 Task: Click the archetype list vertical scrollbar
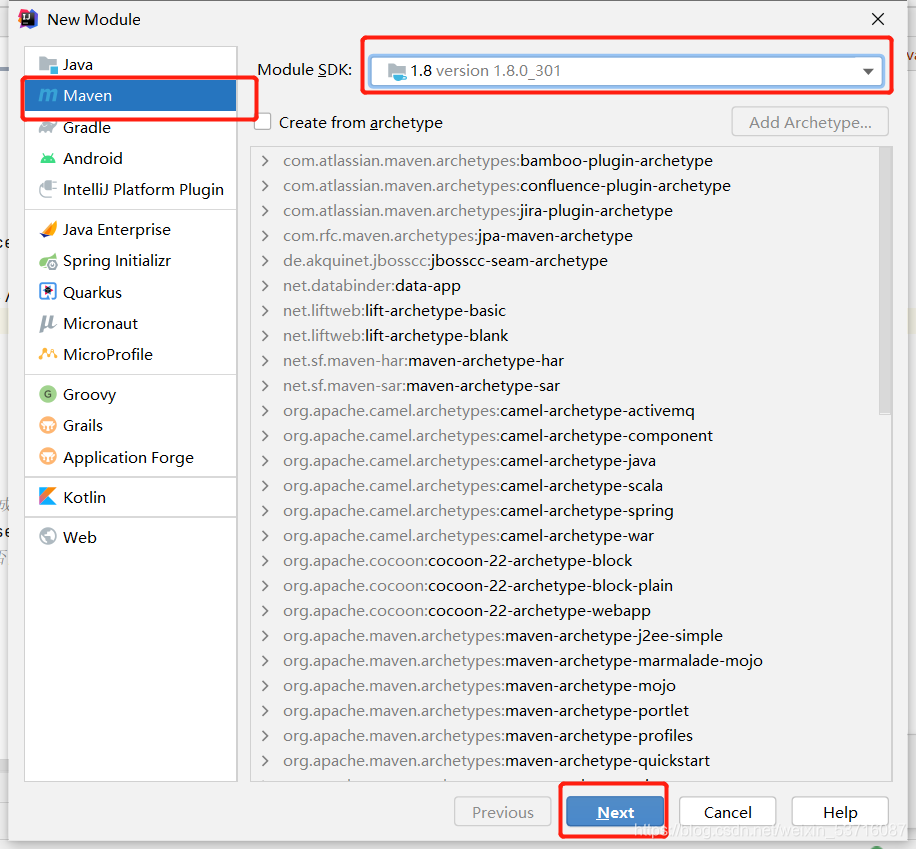point(885,280)
